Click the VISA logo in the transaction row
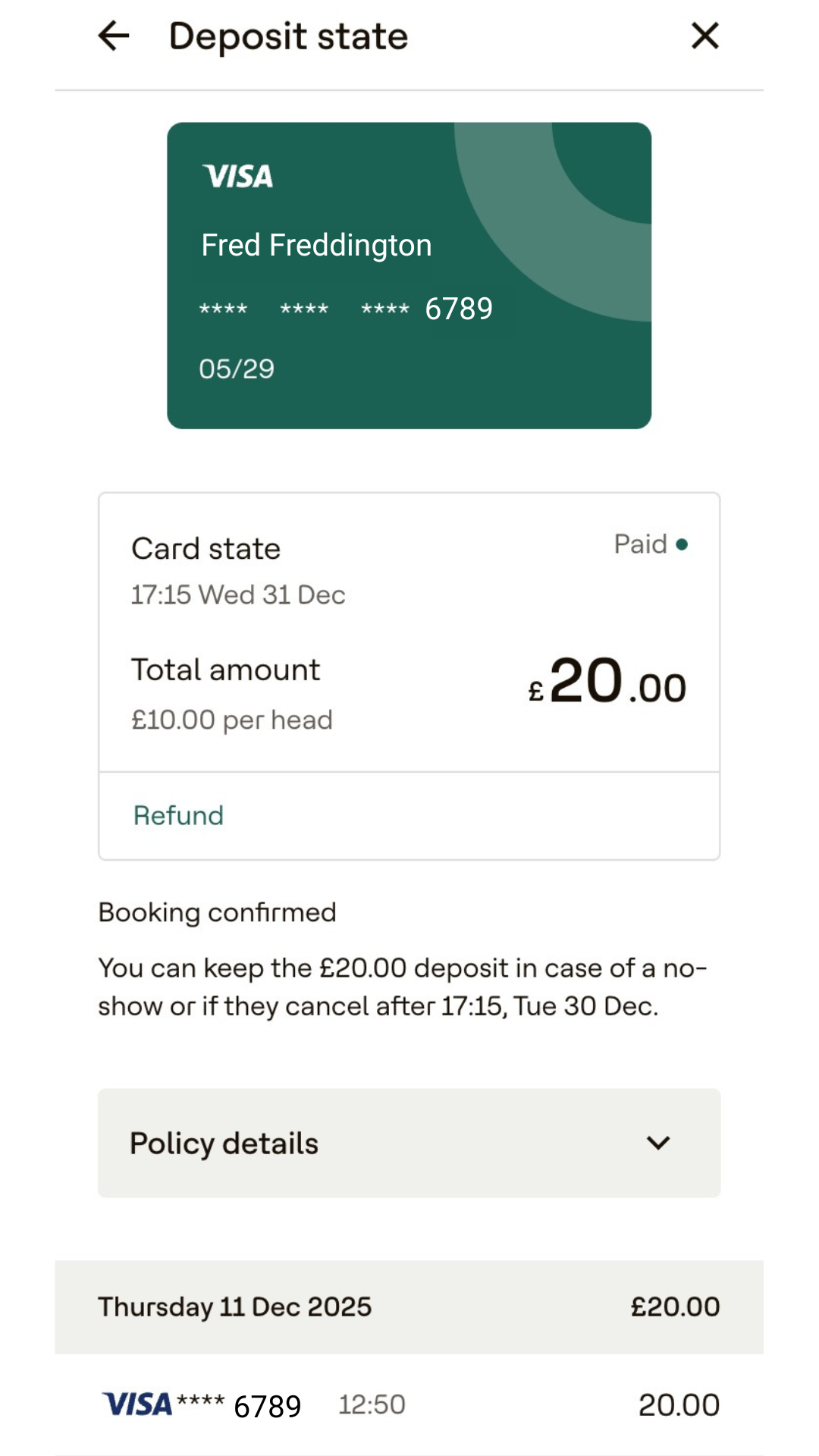The height and width of the screenshot is (1456, 819). pos(137,1404)
